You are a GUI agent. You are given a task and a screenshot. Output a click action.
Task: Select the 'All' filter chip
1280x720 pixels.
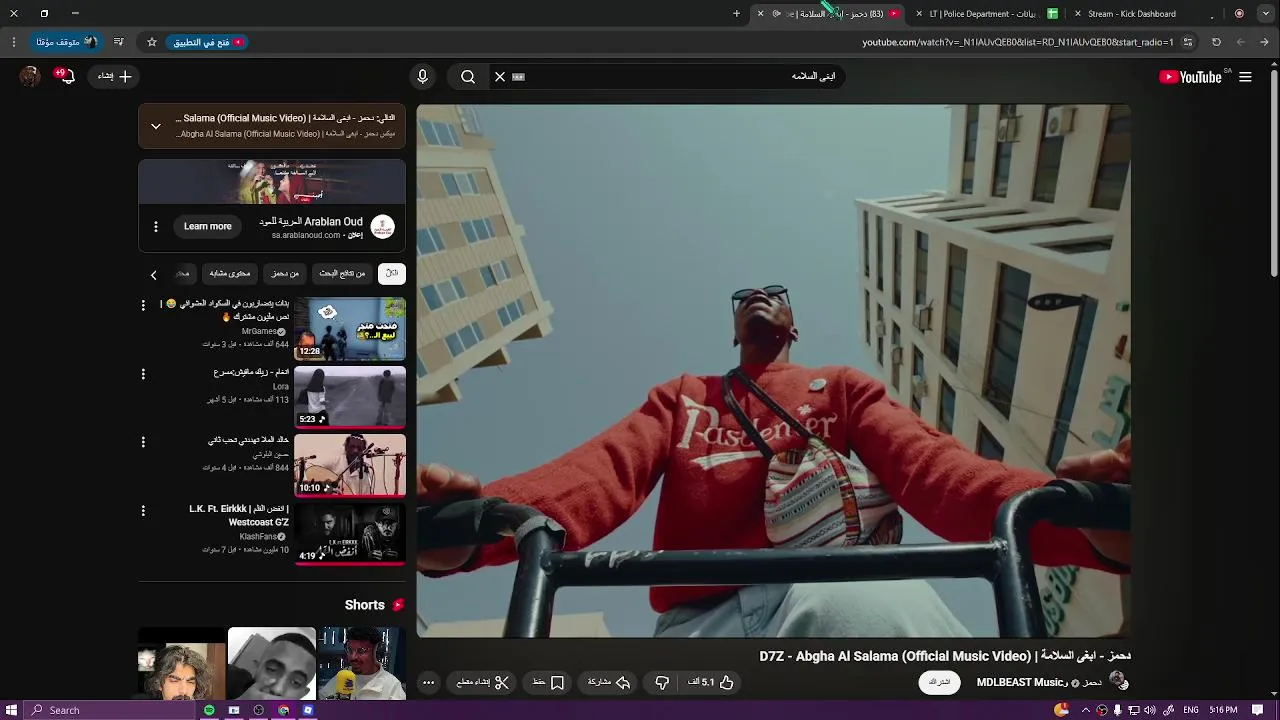392,273
